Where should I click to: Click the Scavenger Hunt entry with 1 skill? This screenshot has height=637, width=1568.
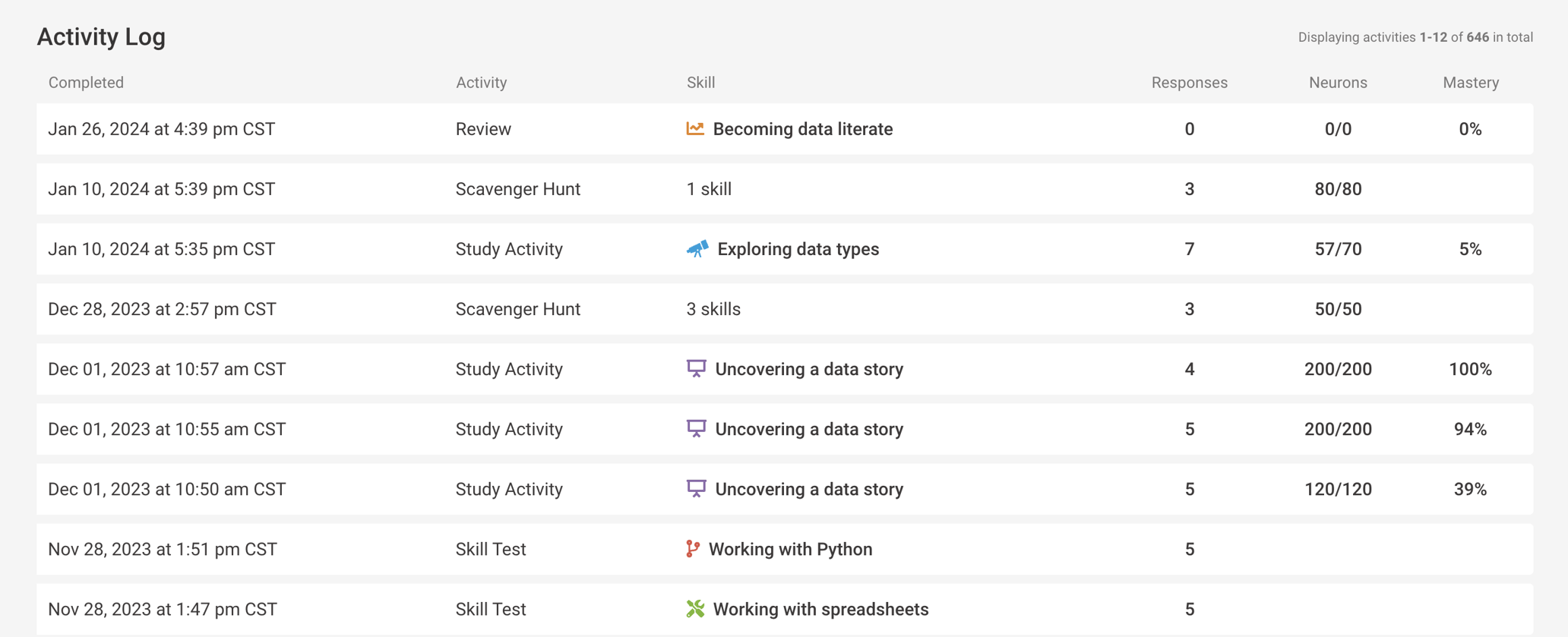point(517,189)
